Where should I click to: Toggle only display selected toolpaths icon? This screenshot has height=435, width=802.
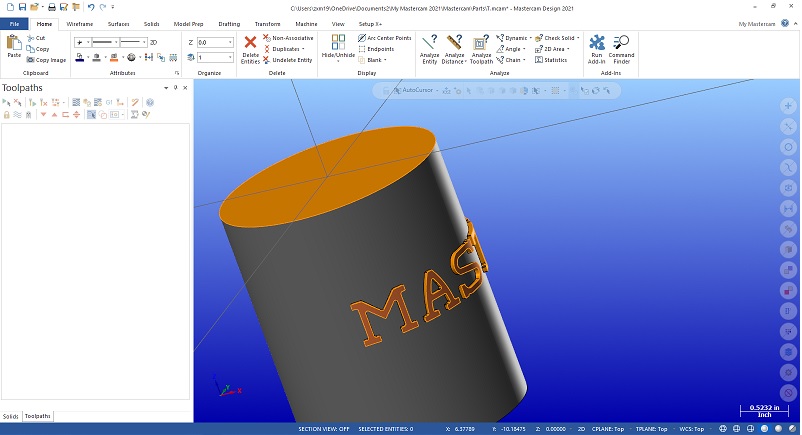click(x=91, y=115)
